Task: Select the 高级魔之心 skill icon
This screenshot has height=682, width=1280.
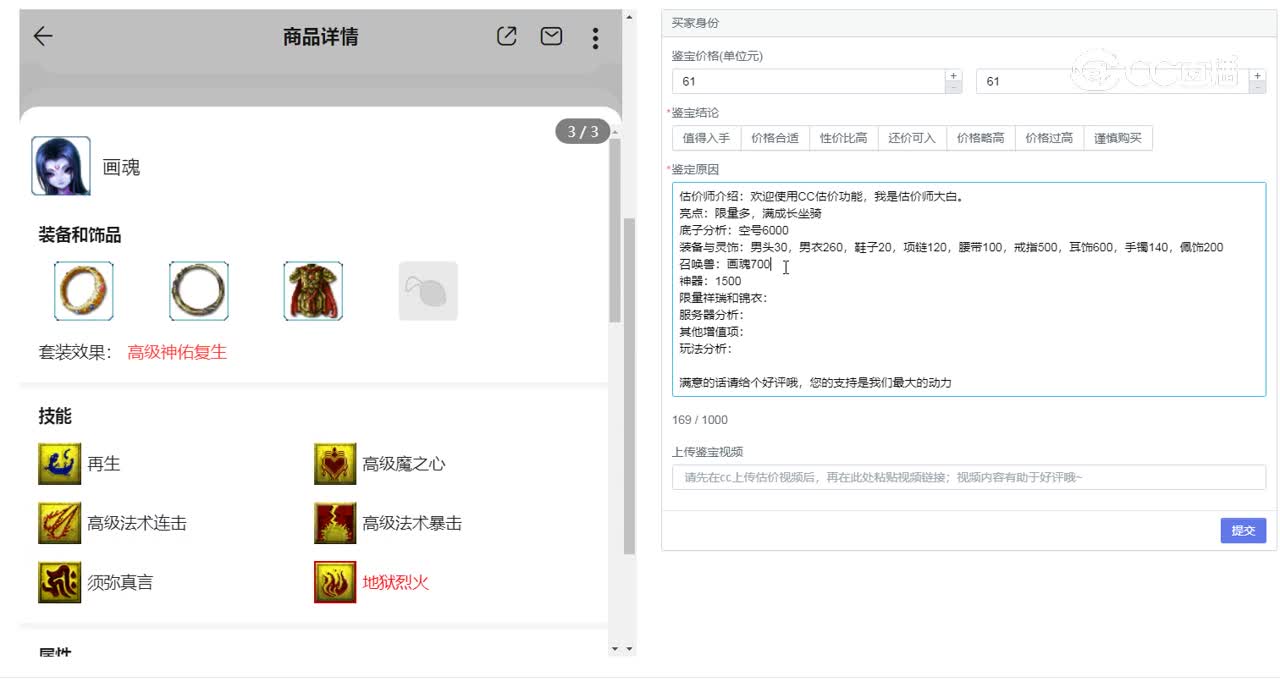Action: [x=334, y=462]
